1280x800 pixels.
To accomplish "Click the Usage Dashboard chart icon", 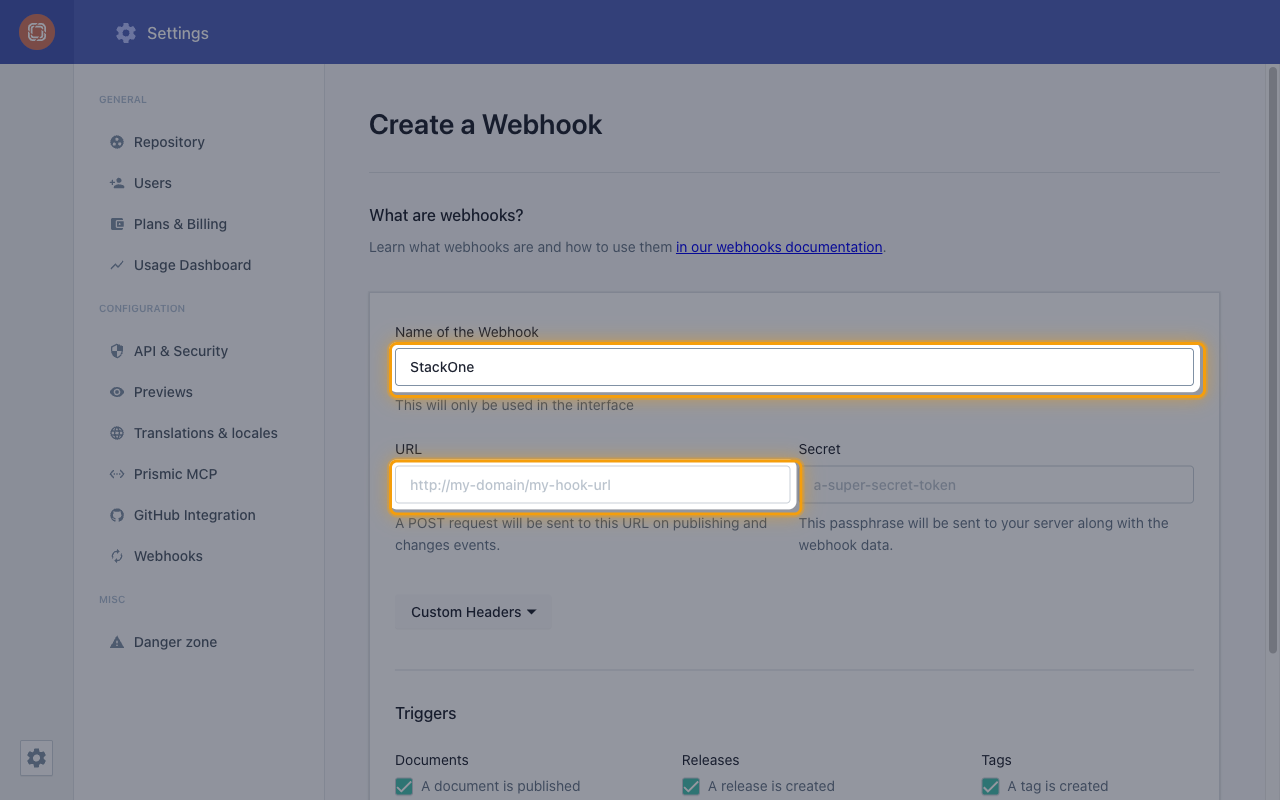I will 117,265.
